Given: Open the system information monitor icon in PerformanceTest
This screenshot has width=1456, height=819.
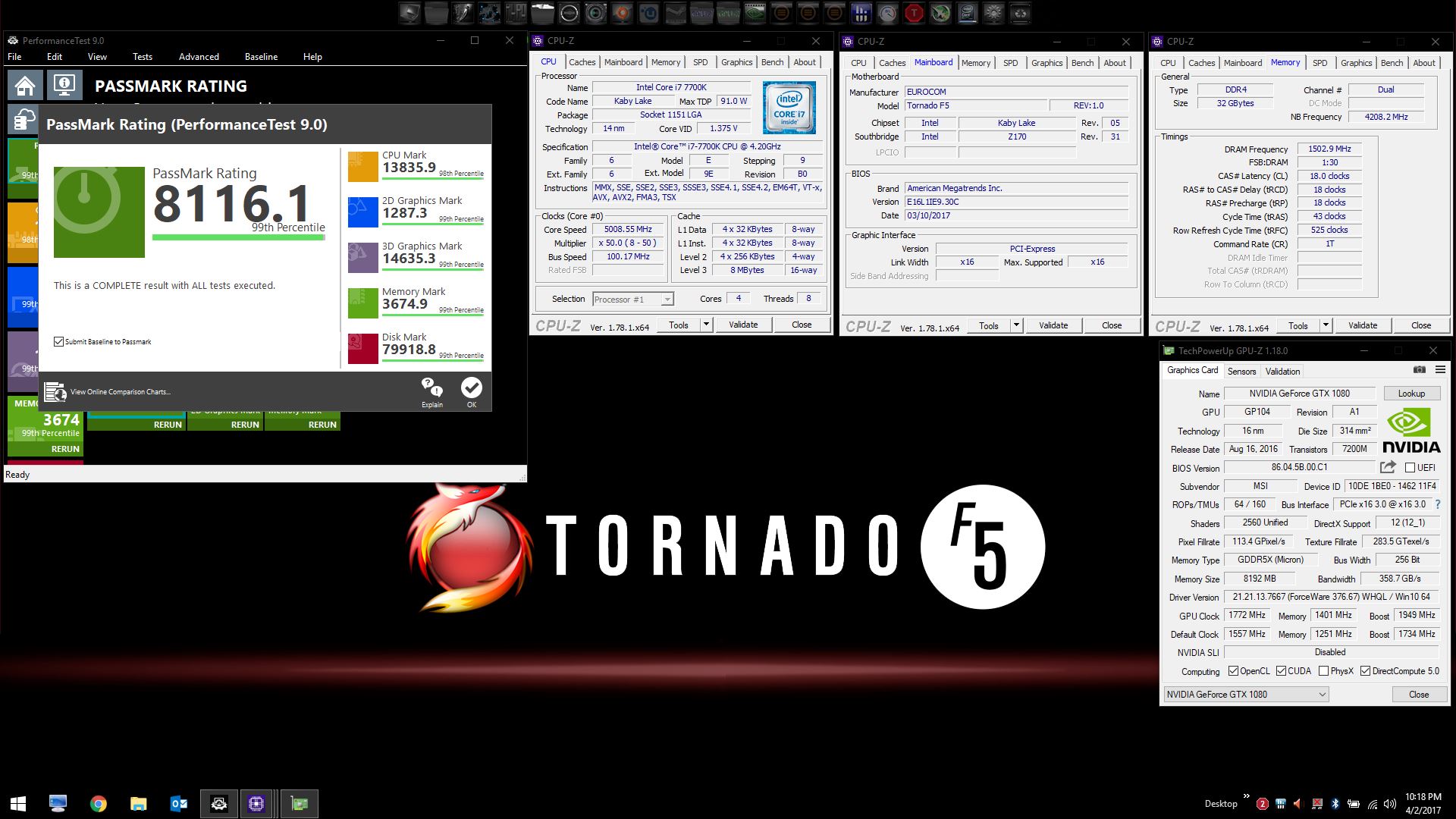Looking at the screenshot, I should click(64, 86).
